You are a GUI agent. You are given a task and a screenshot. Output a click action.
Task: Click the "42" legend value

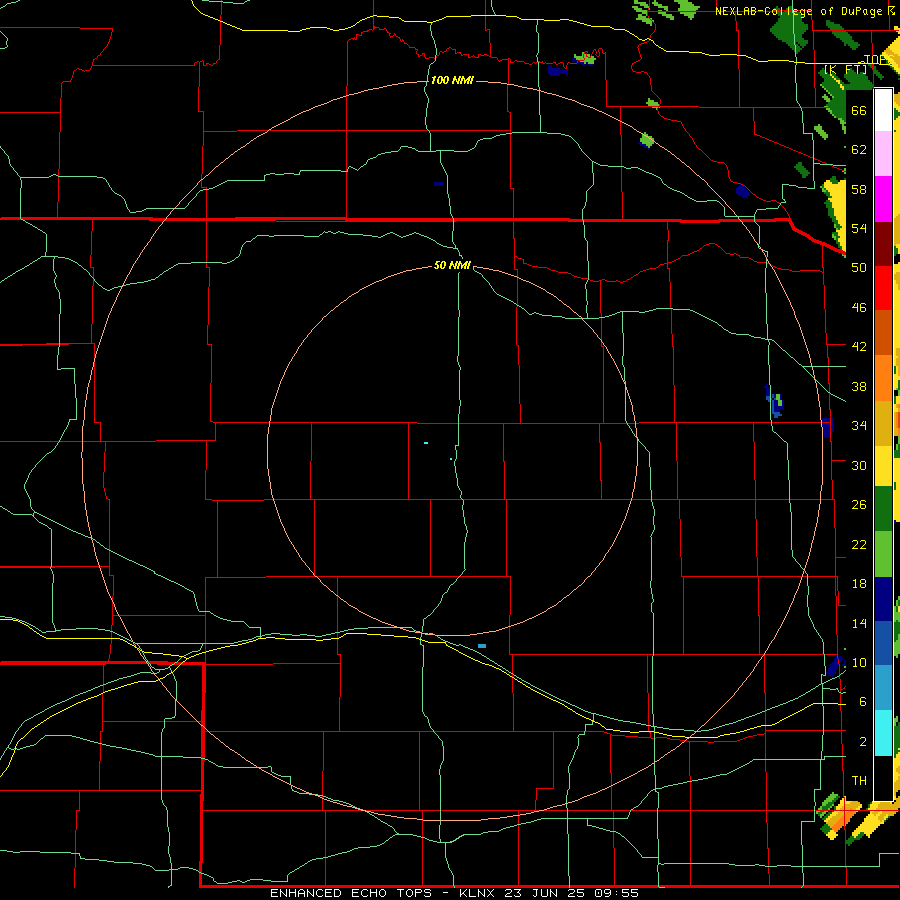(859, 347)
